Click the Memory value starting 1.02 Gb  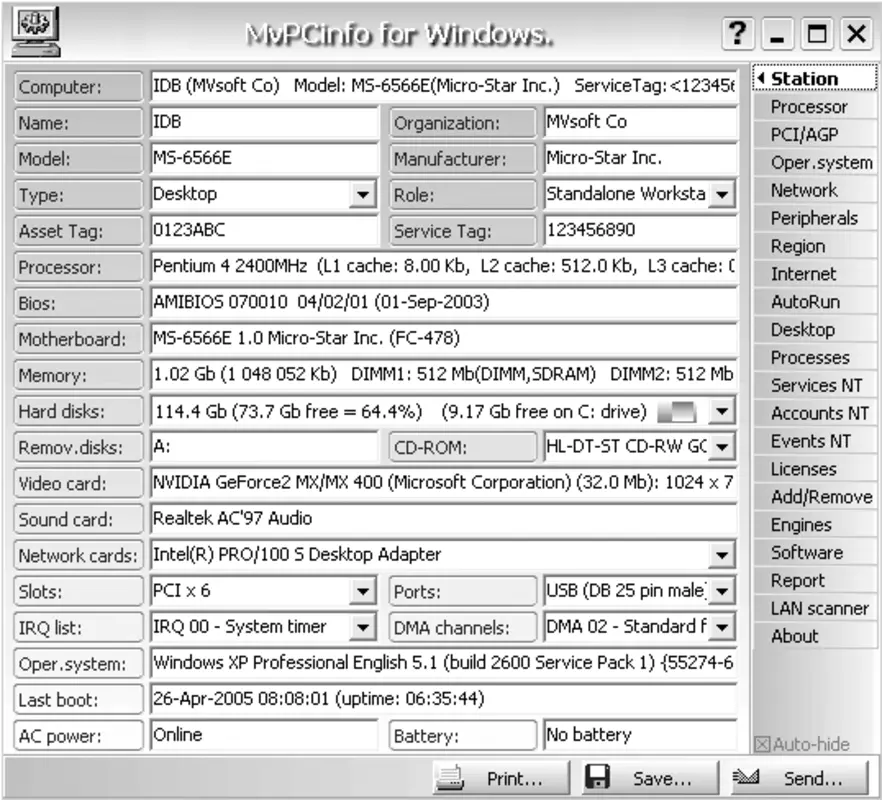pos(444,375)
